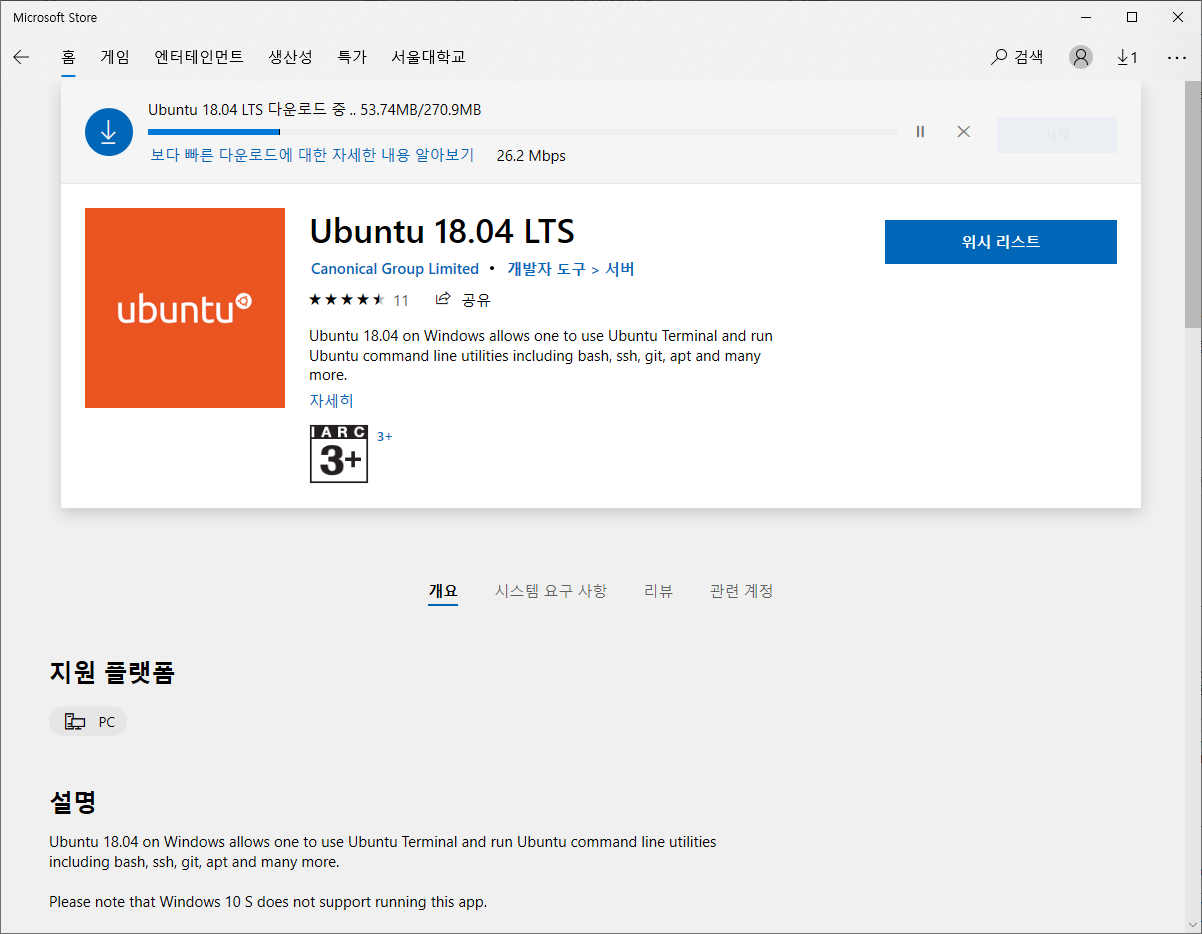Click the 지원 플랫폼 heading
The width and height of the screenshot is (1202, 934).
tap(112, 673)
